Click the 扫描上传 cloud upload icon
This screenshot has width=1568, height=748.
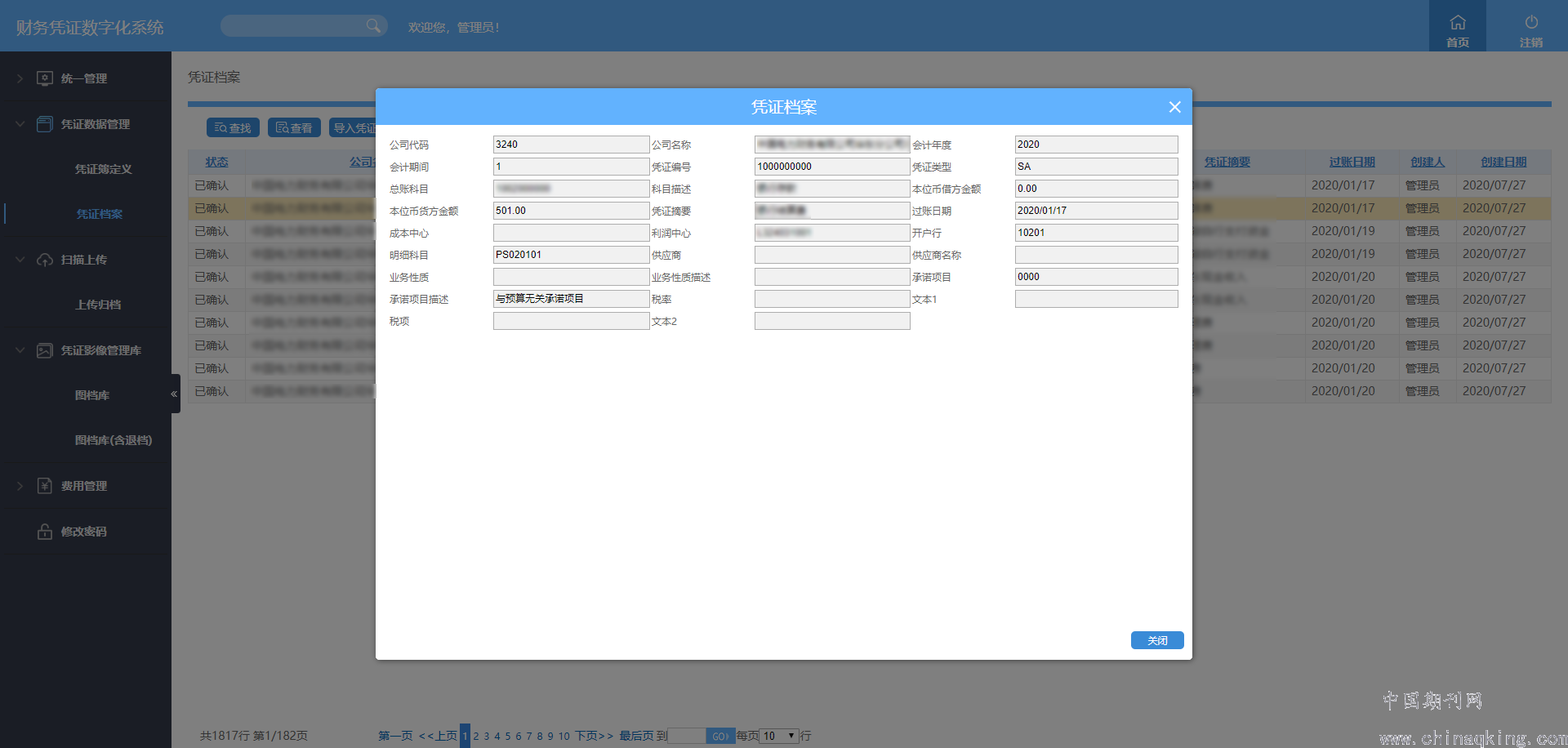pyautogui.click(x=45, y=260)
